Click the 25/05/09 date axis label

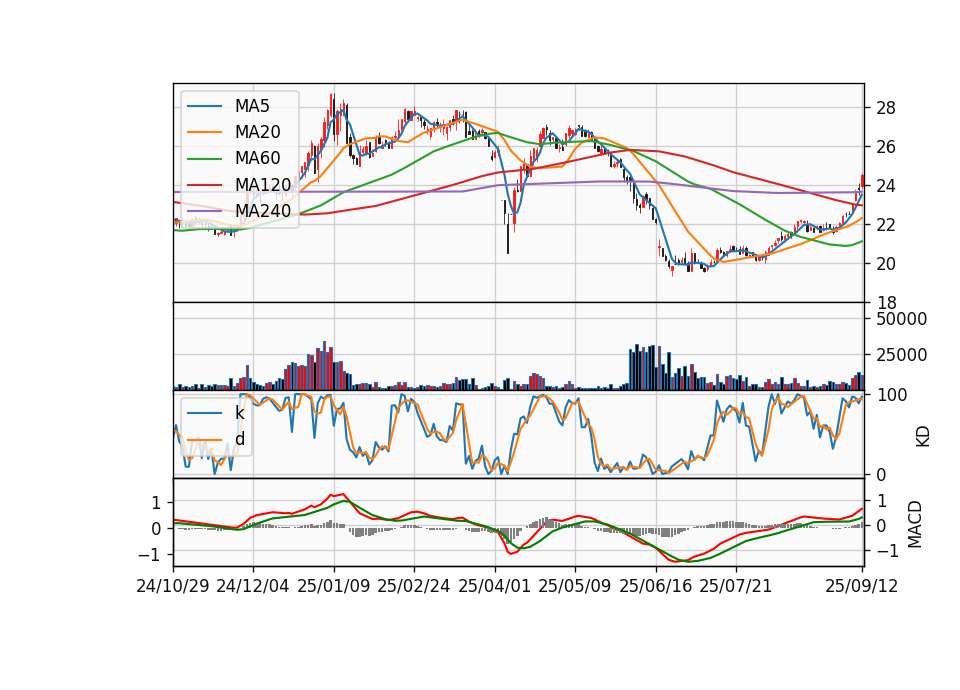coord(575,586)
